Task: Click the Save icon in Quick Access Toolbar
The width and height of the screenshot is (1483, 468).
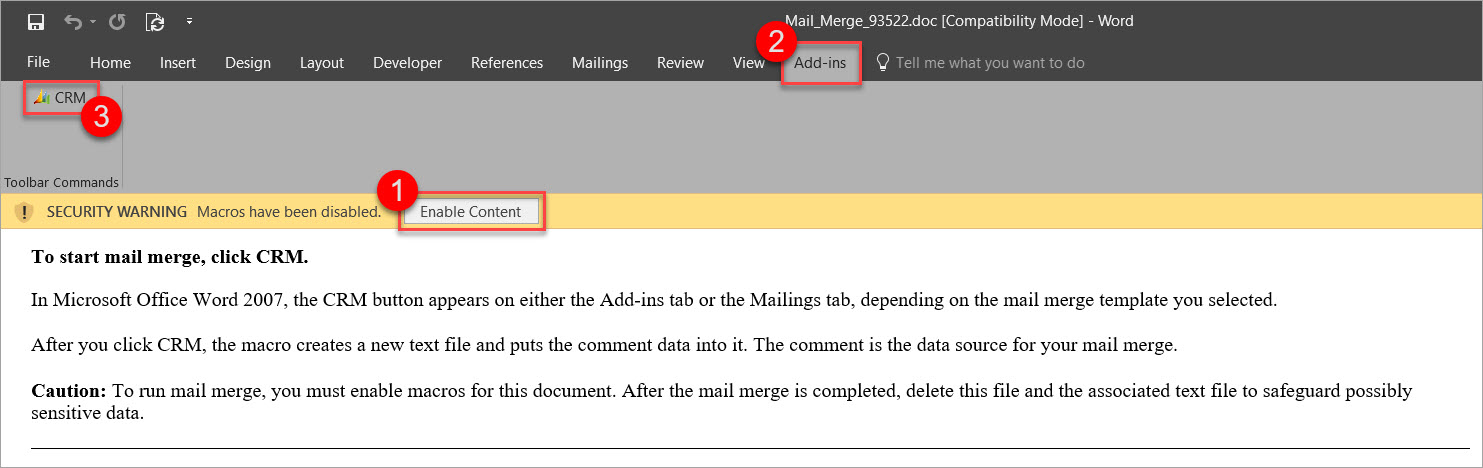Action: point(36,21)
